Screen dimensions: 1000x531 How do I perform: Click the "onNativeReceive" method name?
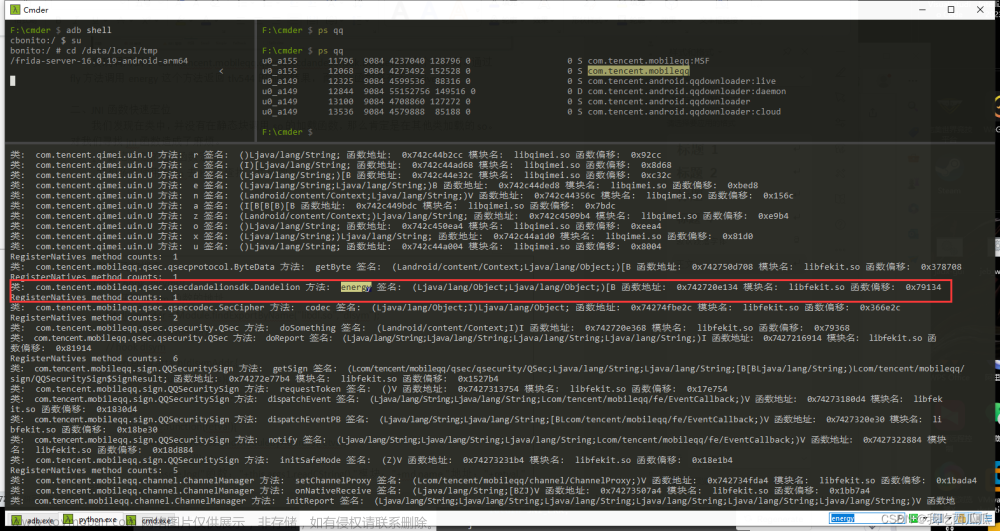[333, 491]
